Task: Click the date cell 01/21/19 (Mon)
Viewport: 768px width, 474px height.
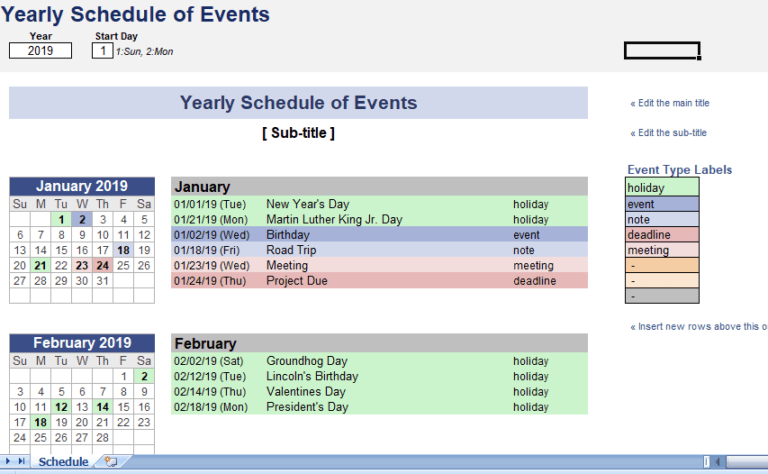Action: (x=211, y=219)
